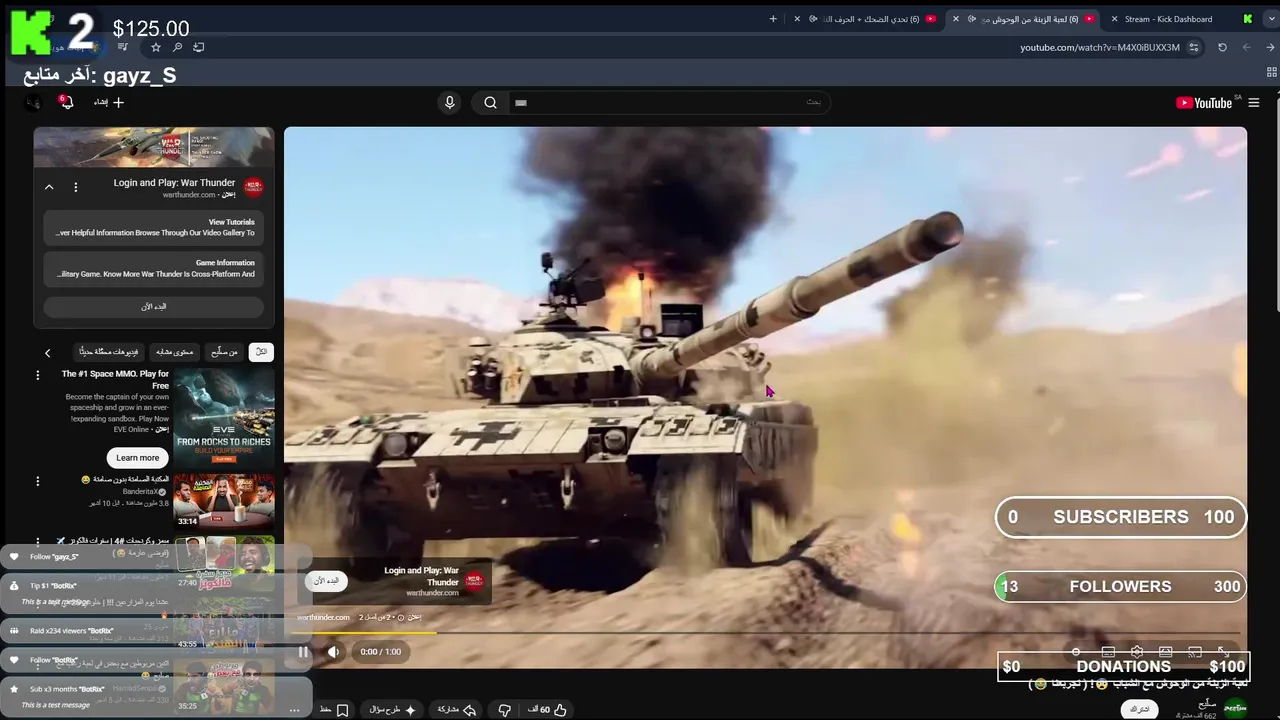Open more actions ellipsis below video
Image resolution: width=1280 pixels, height=720 pixels.
tap(294, 709)
